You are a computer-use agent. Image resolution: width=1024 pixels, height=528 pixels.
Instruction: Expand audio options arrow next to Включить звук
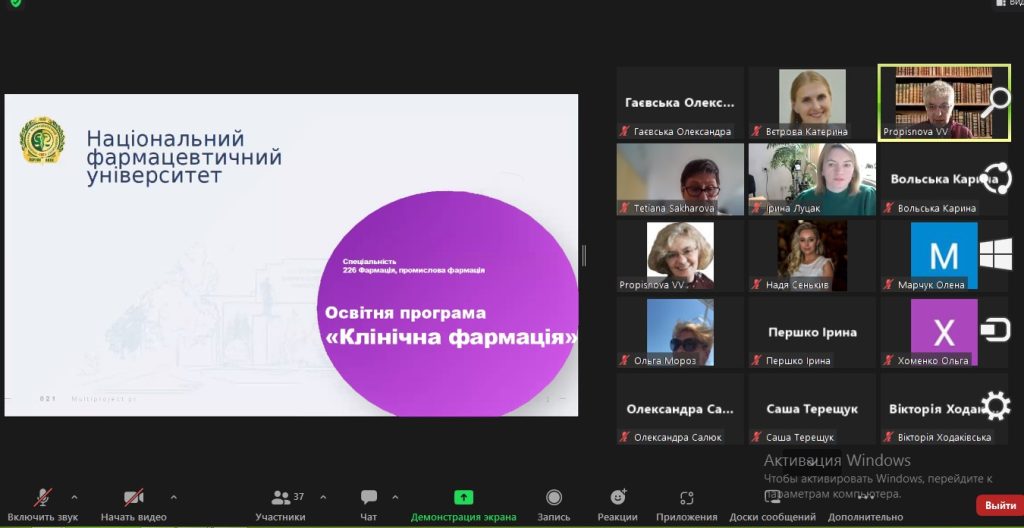click(74, 497)
